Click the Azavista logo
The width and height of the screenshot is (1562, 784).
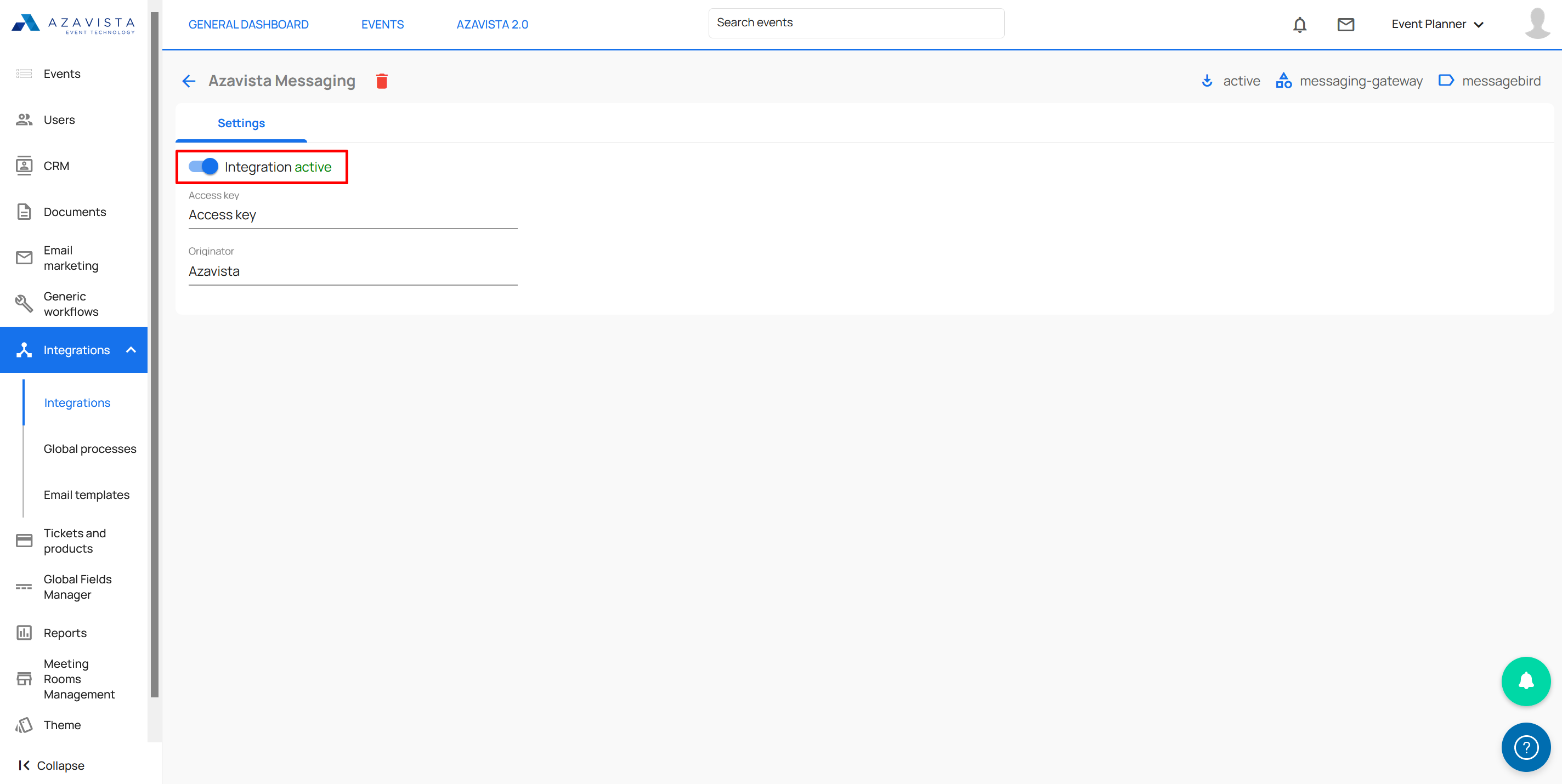(x=73, y=24)
